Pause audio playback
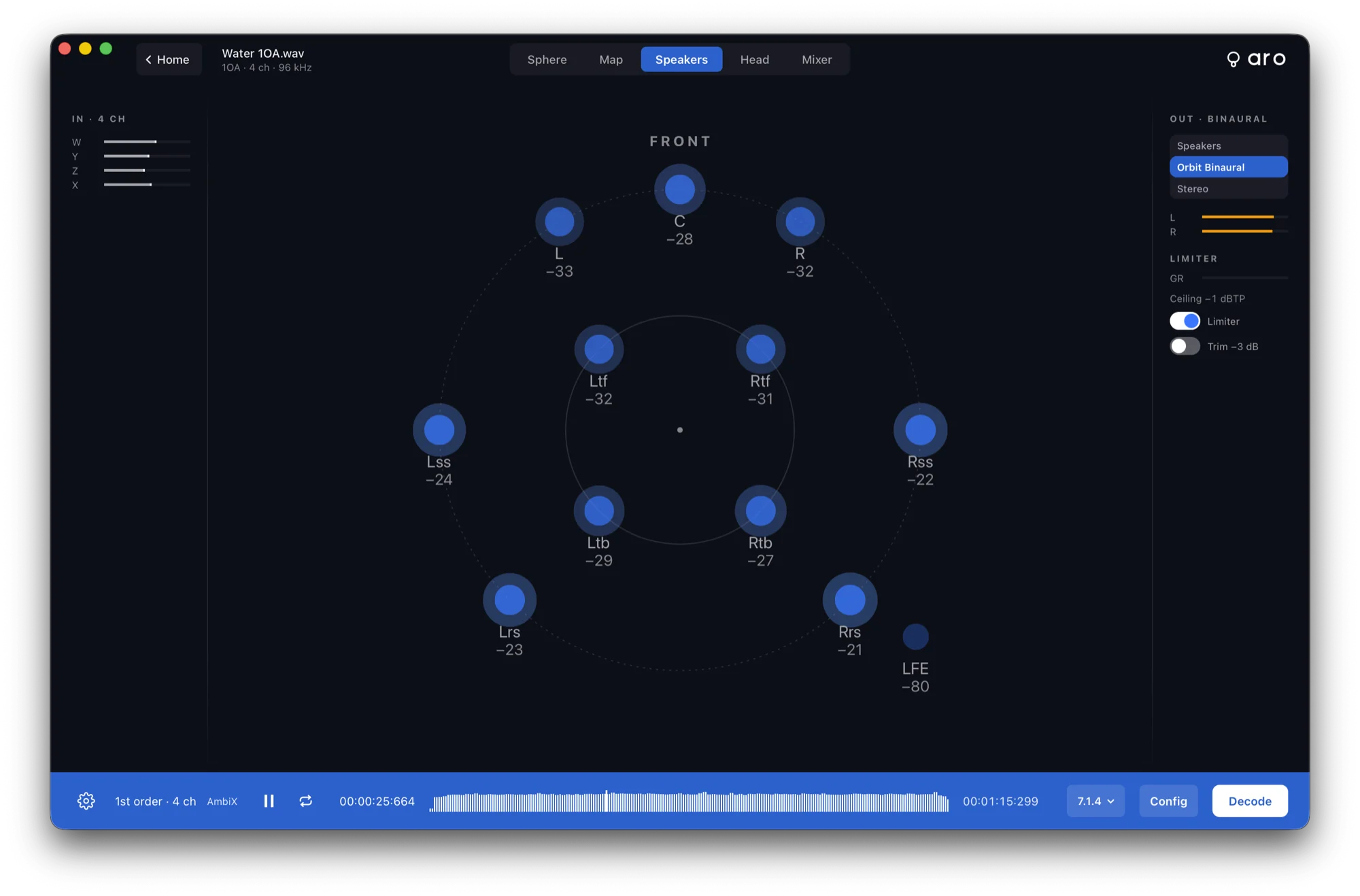This screenshot has height=896, width=1360. pos(269,801)
